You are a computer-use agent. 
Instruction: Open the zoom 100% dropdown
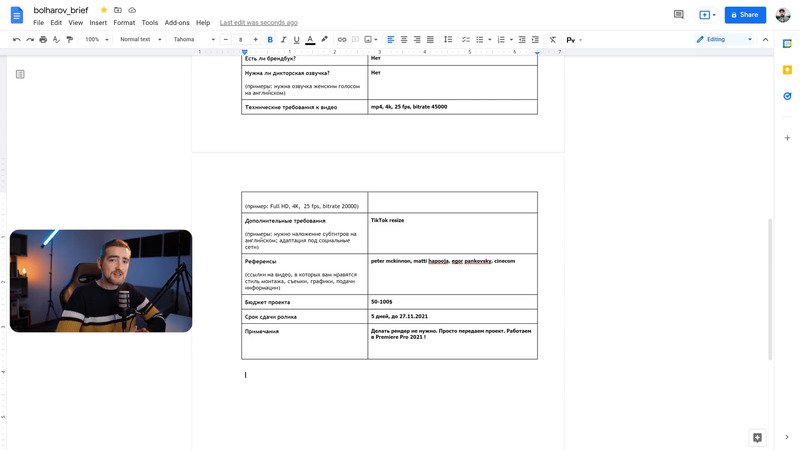[96, 39]
